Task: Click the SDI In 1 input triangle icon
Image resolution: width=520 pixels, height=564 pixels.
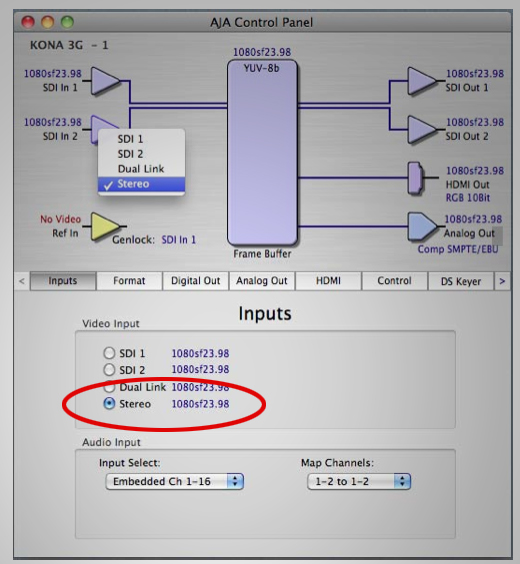Action: 104,81
